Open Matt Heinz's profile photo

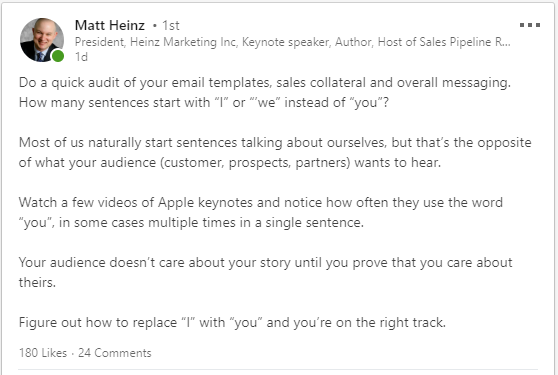pos(42,40)
